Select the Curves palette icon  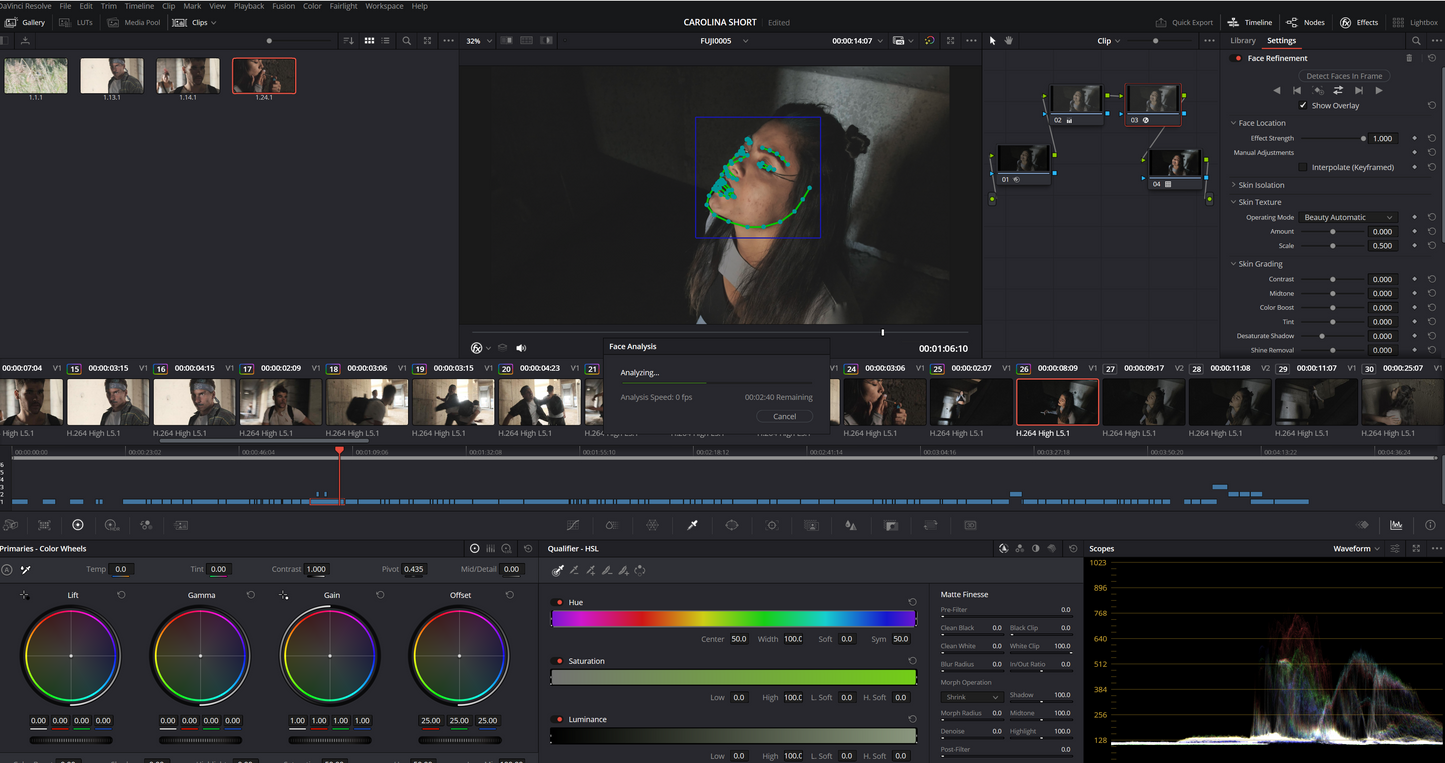573,525
